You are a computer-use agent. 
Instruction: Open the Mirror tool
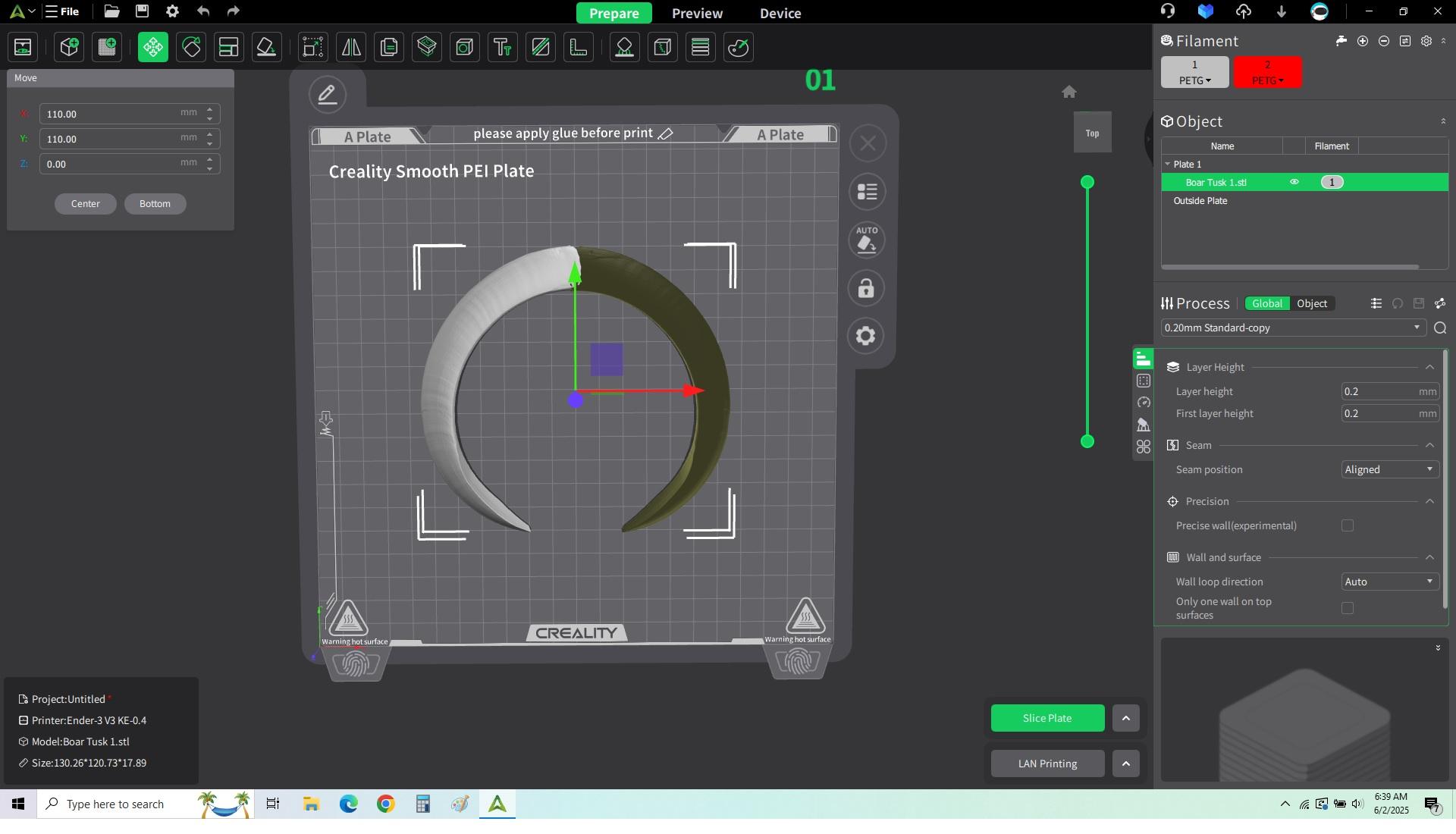click(351, 48)
